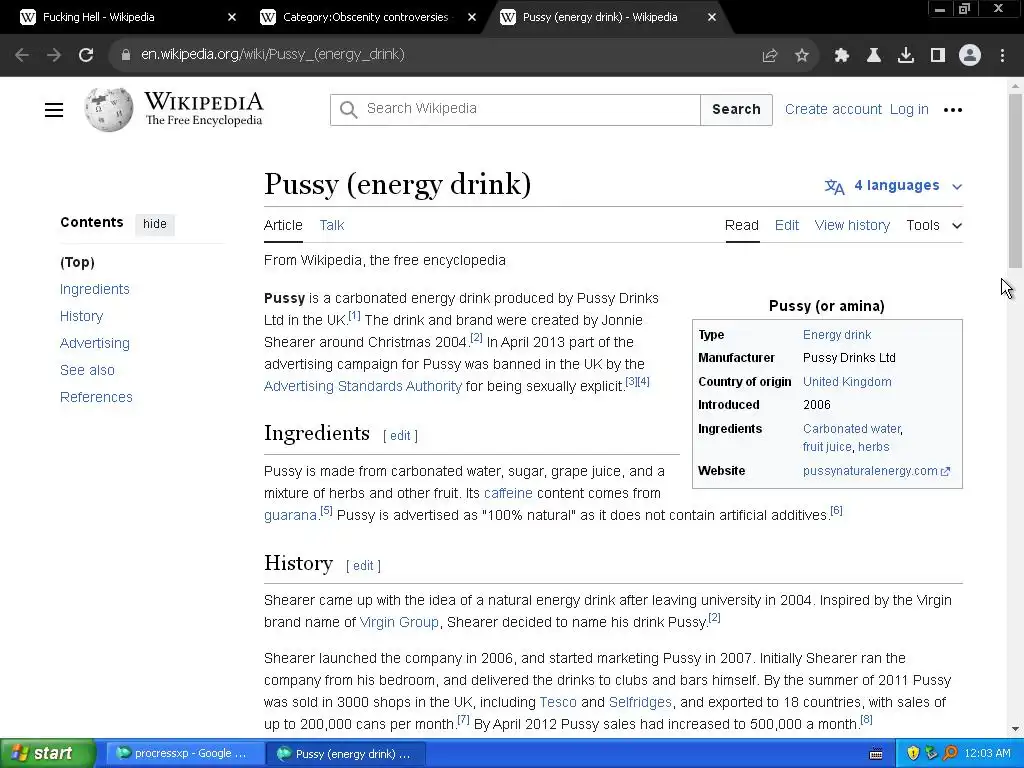Open the Energy drink infobox link
Screen dimensions: 1024x768
(x=837, y=335)
